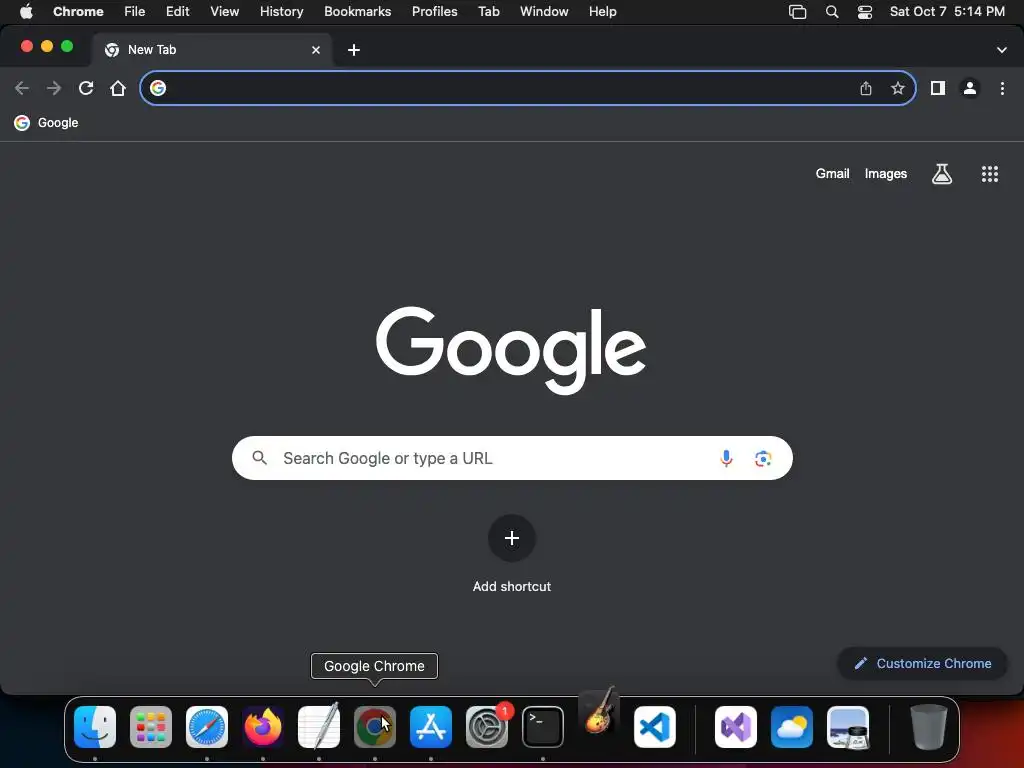Bookmark this tab with the star icon
The height and width of the screenshot is (768, 1024).
click(898, 88)
